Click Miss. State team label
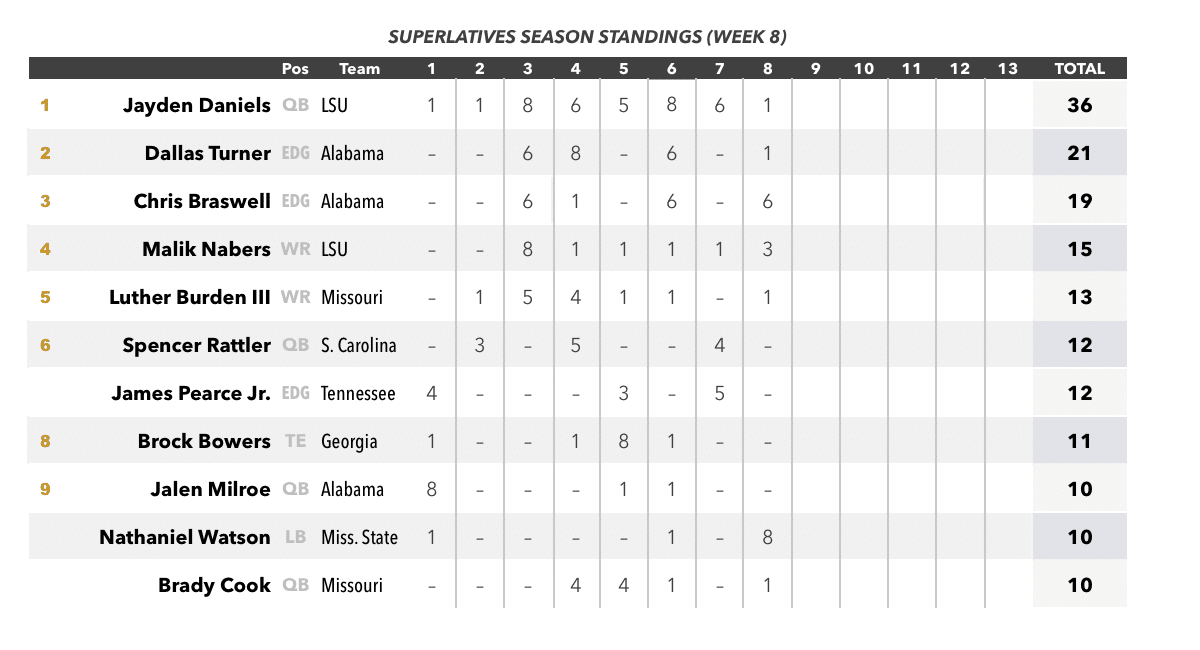The image size is (1200, 650). coord(359,537)
